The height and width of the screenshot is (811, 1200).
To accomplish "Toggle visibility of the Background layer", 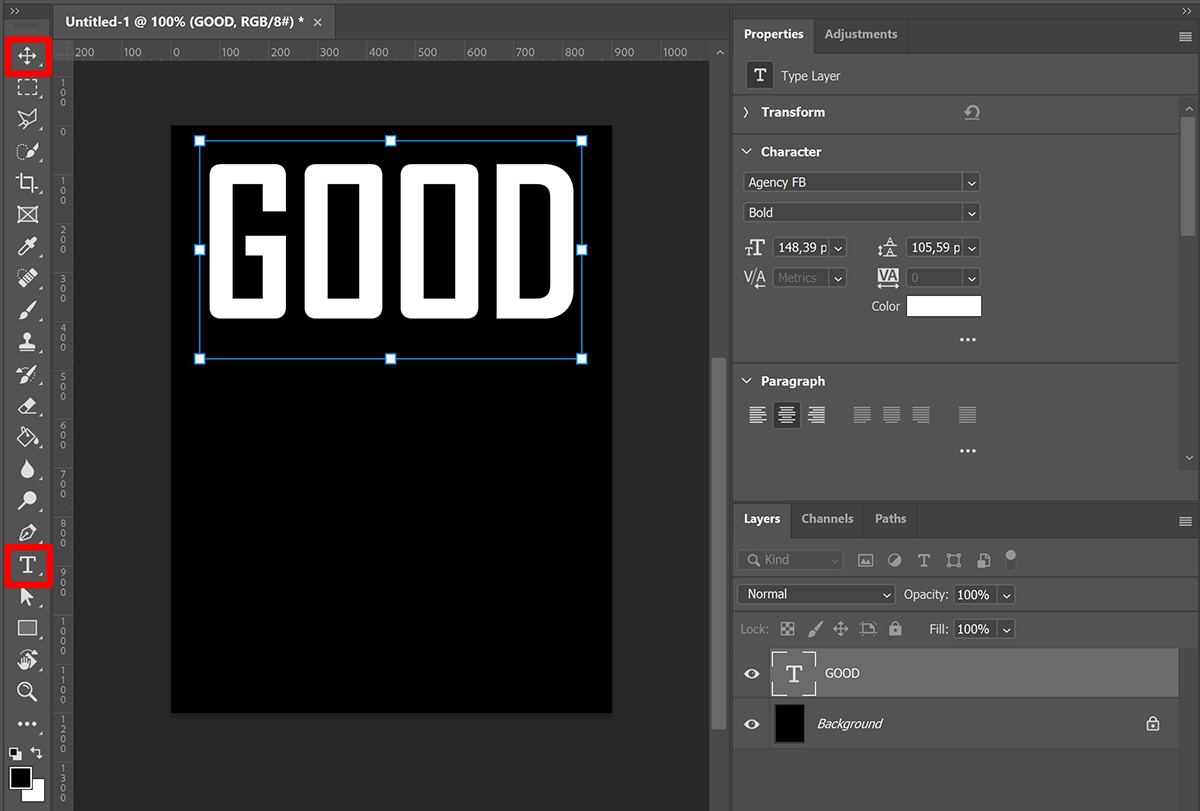I will (x=750, y=724).
